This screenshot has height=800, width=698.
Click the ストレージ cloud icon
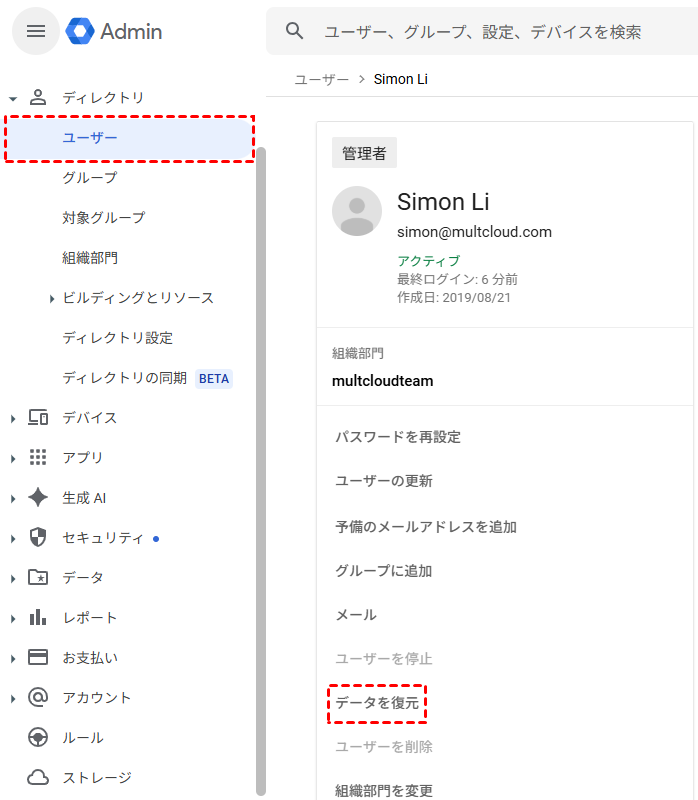(x=38, y=777)
